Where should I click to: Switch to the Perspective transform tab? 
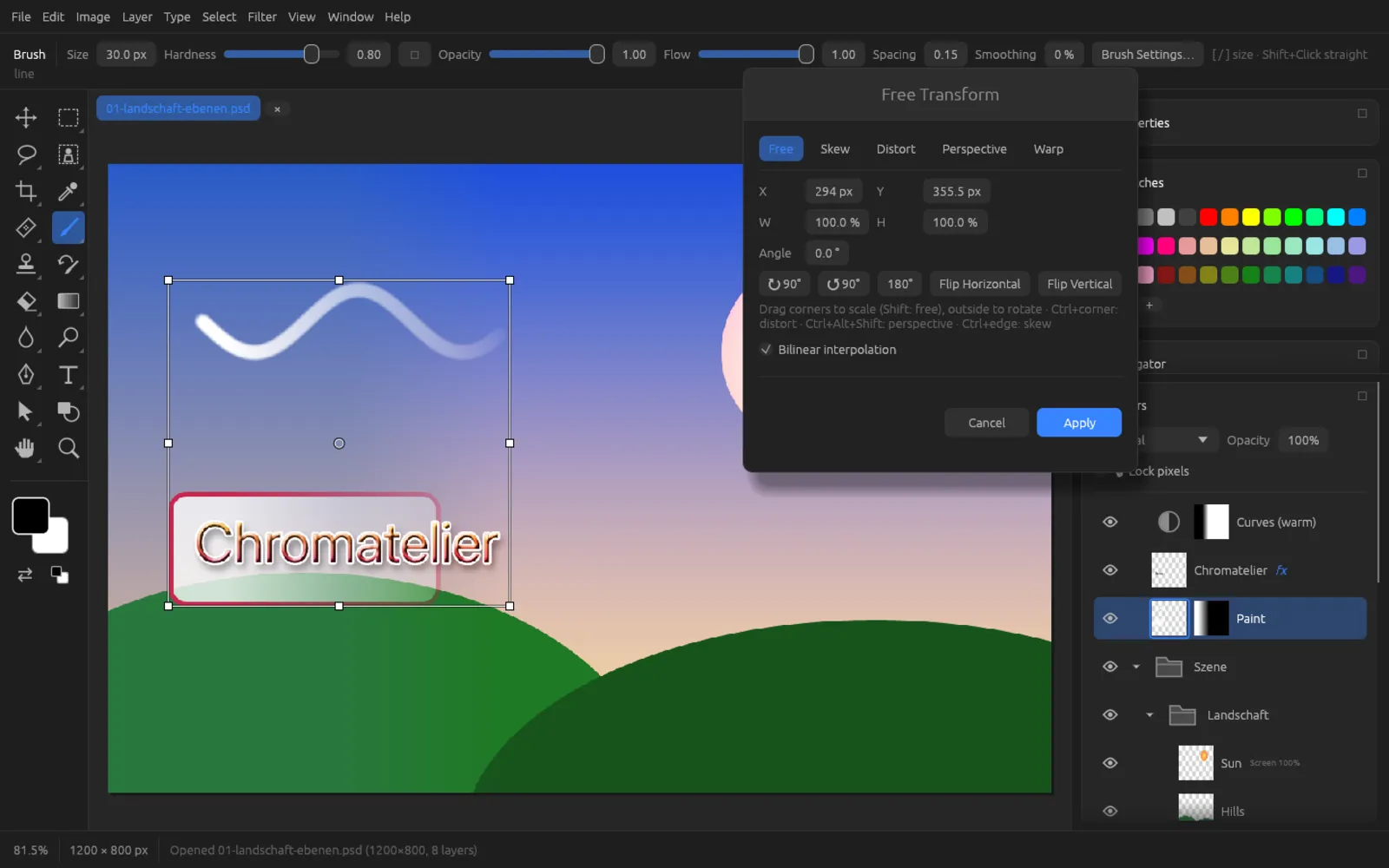click(x=974, y=149)
